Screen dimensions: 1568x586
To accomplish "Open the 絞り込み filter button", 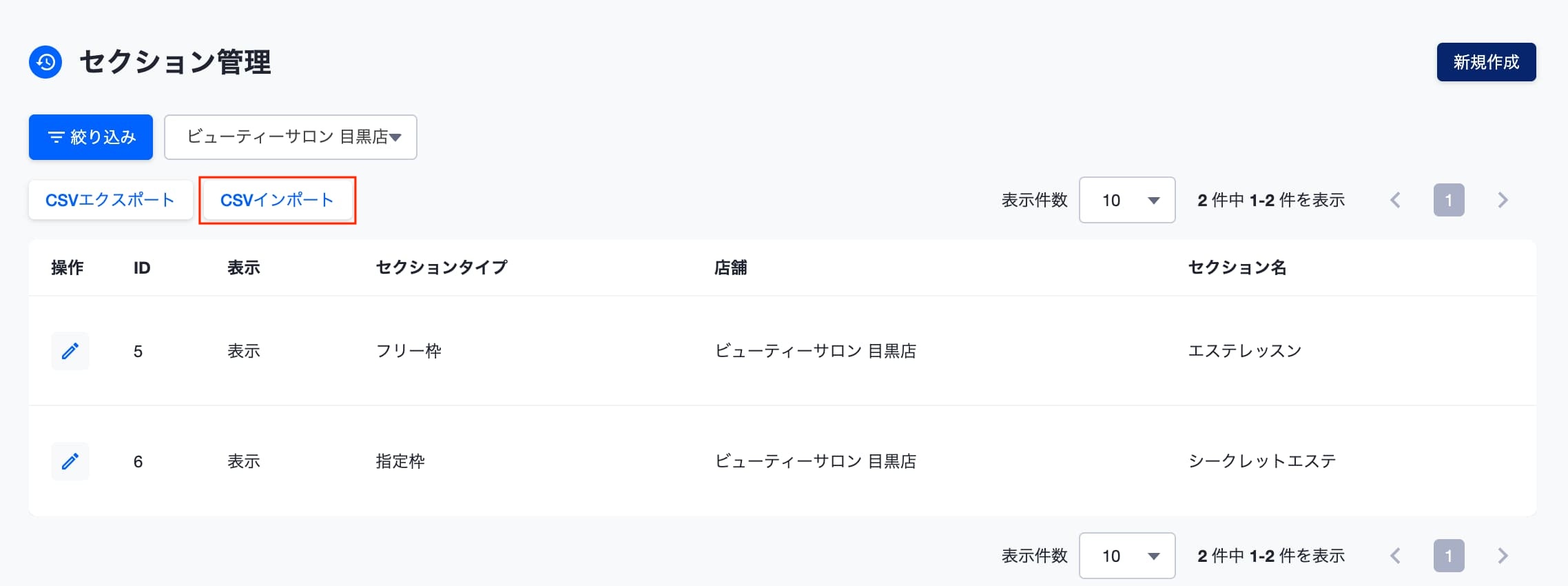I will (91, 137).
